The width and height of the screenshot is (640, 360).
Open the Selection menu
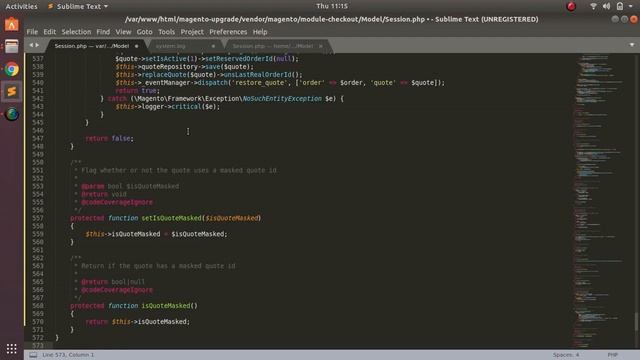pyautogui.click(x=76, y=32)
